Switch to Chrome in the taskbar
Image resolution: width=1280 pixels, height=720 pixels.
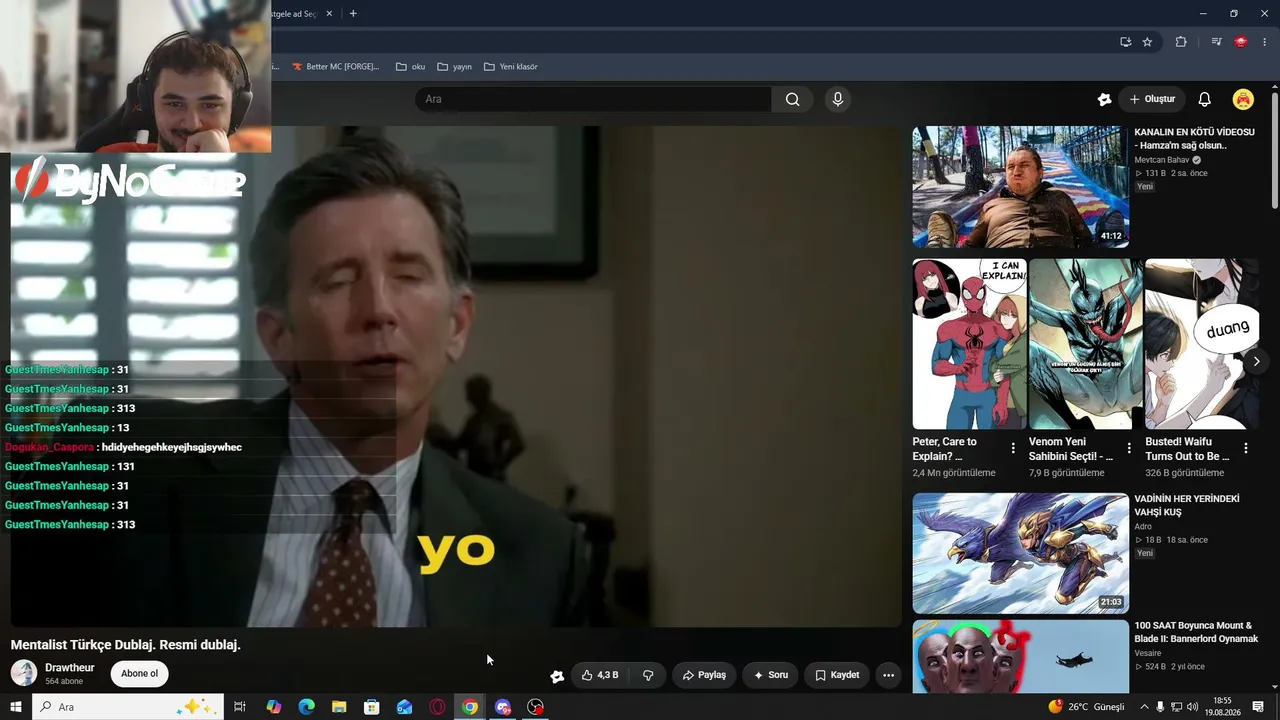tap(470, 707)
